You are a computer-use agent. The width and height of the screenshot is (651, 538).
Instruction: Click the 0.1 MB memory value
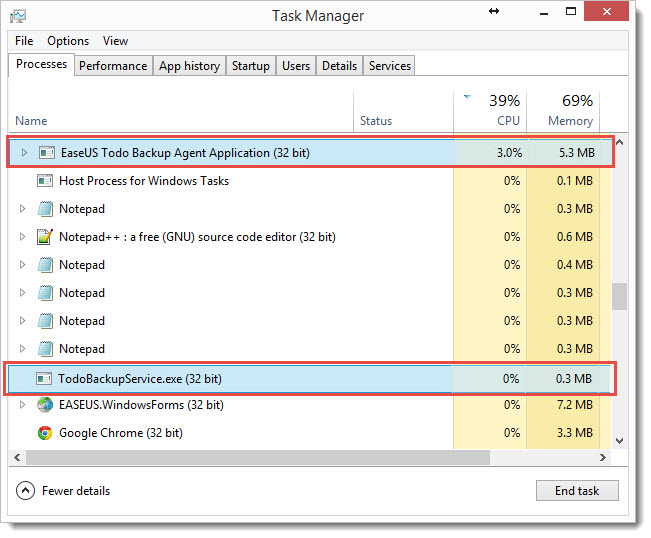(575, 181)
